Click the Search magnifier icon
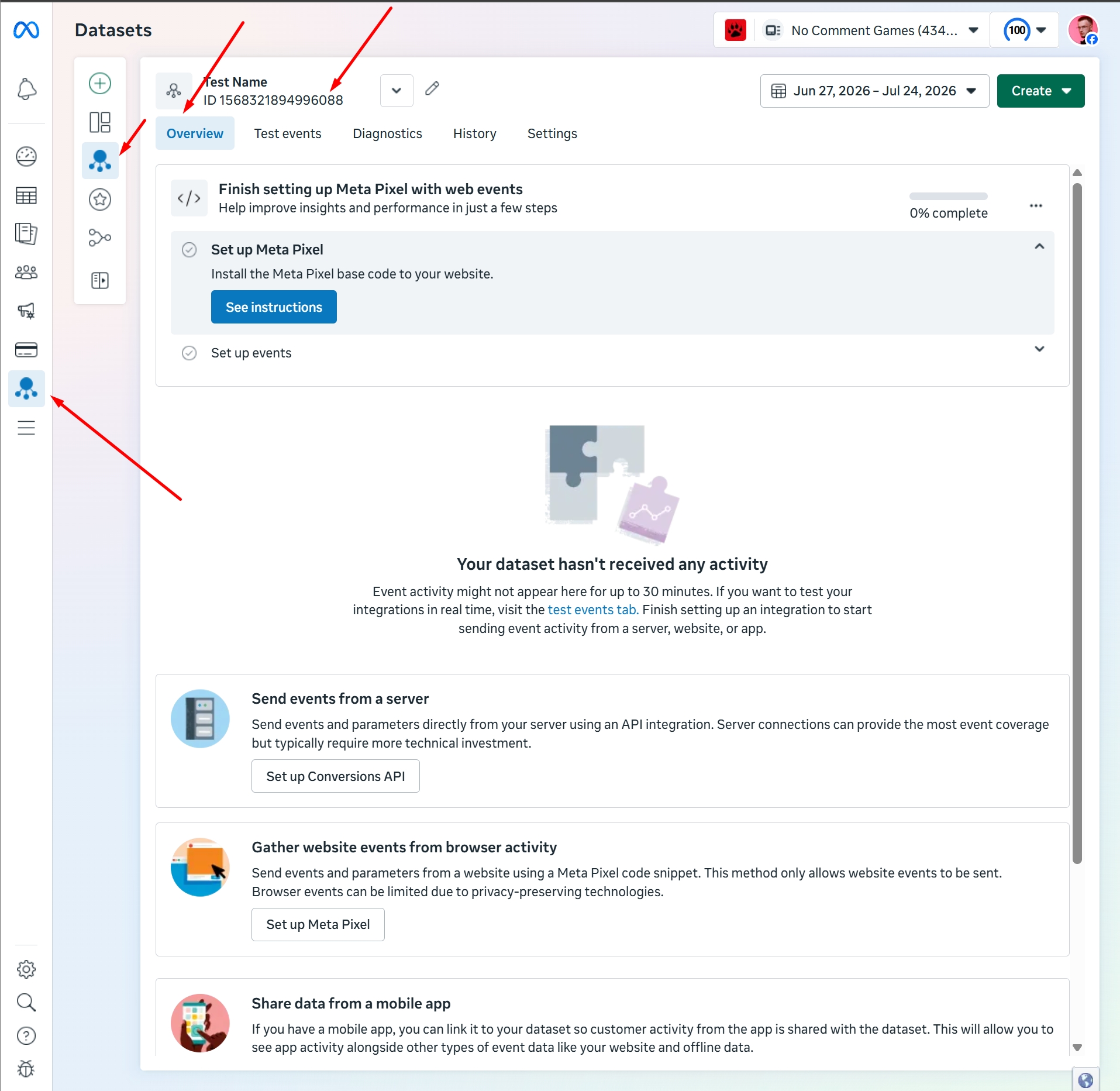The width and height of the screenshot is (1120, 1091). tap(26, 1003)
